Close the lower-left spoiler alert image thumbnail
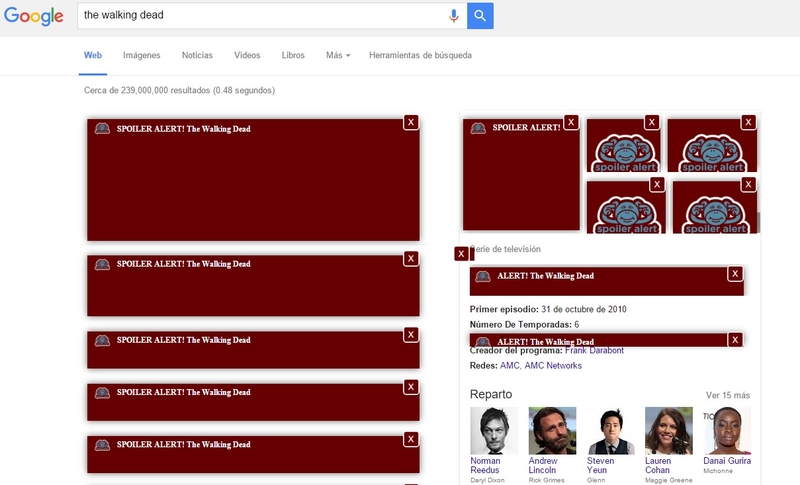The width and height of the screenshot is (800, 485). (x=657, y=185)
